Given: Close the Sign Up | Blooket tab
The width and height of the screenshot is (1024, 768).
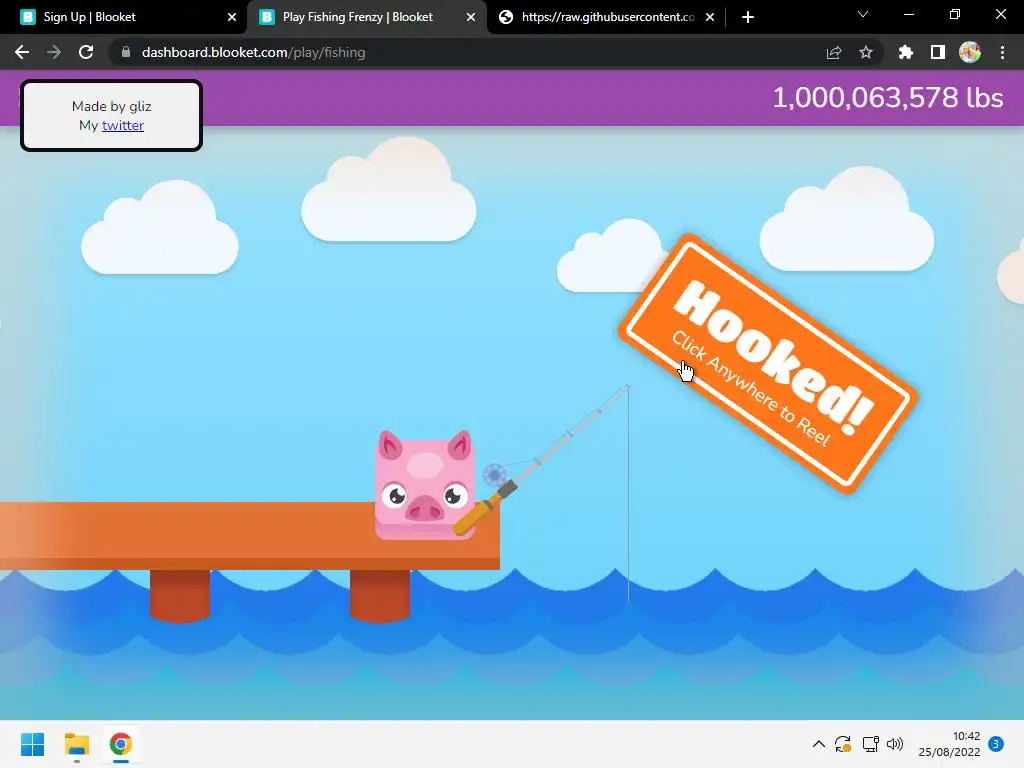Looking at the screenshot, I should point(232,17).
